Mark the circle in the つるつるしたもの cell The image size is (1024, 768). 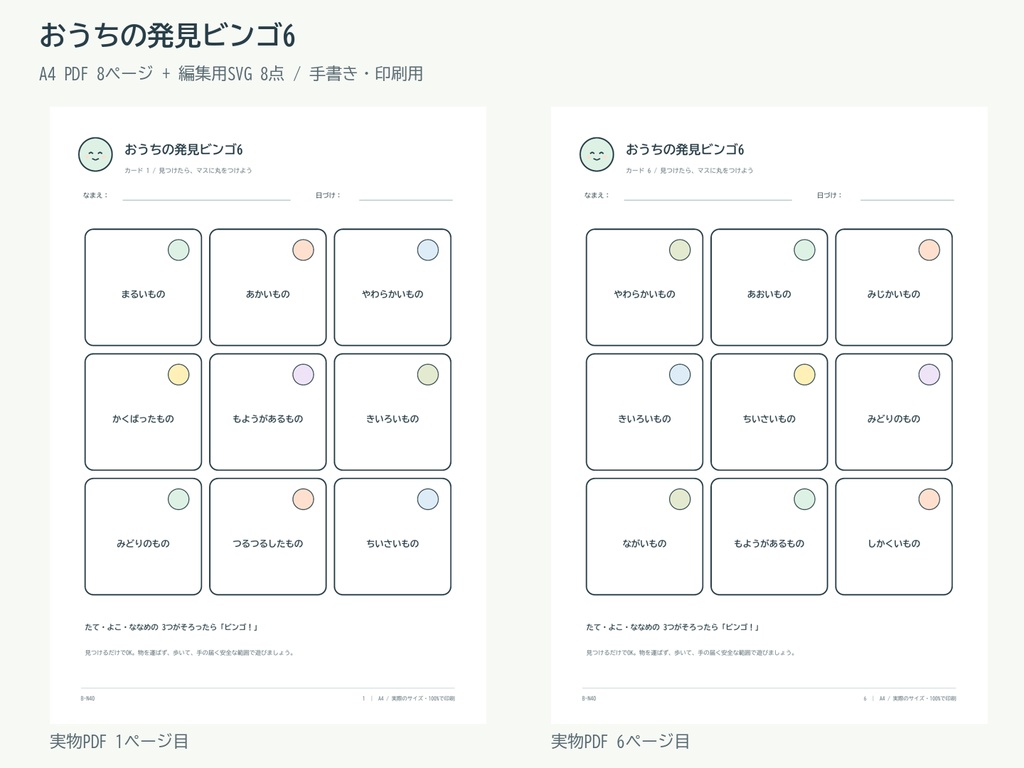click(x=303, y=500)
